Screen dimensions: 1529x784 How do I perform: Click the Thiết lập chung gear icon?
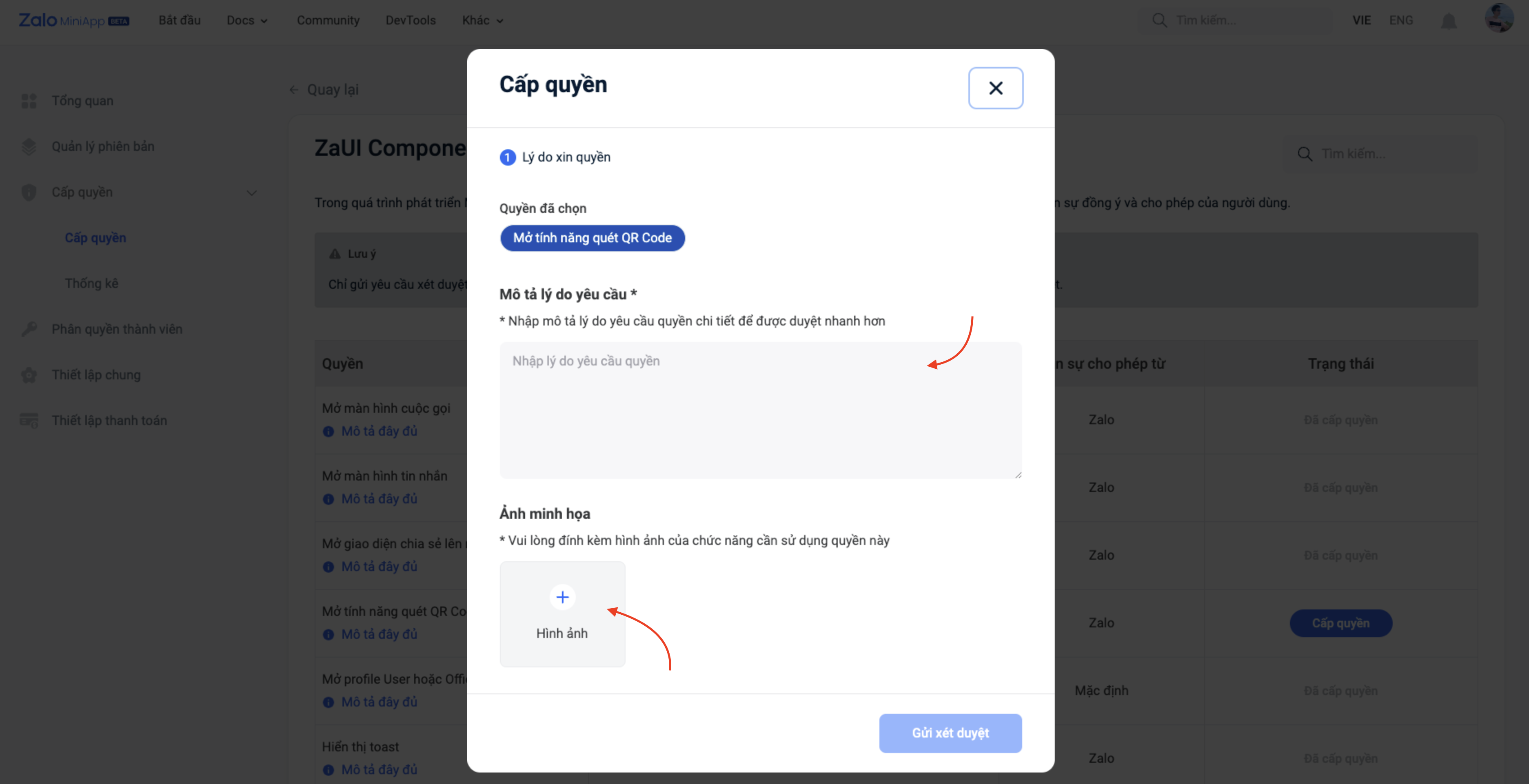tap(29, 375)
